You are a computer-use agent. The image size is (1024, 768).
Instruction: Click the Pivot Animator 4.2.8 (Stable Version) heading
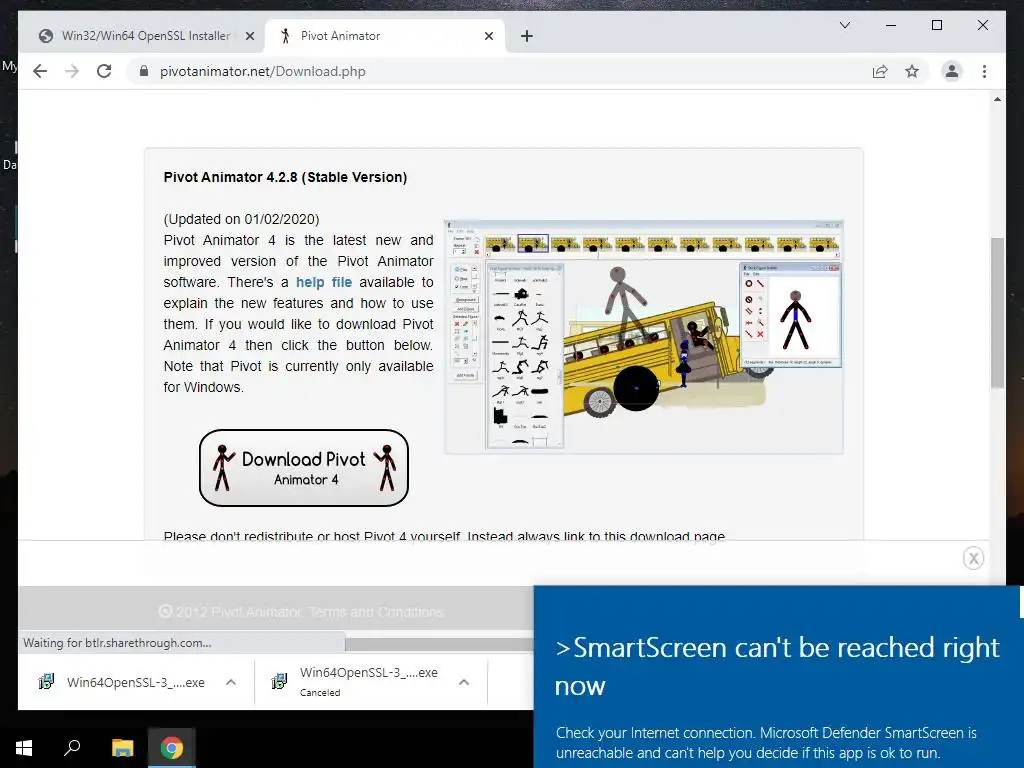[x=285, y=177]
